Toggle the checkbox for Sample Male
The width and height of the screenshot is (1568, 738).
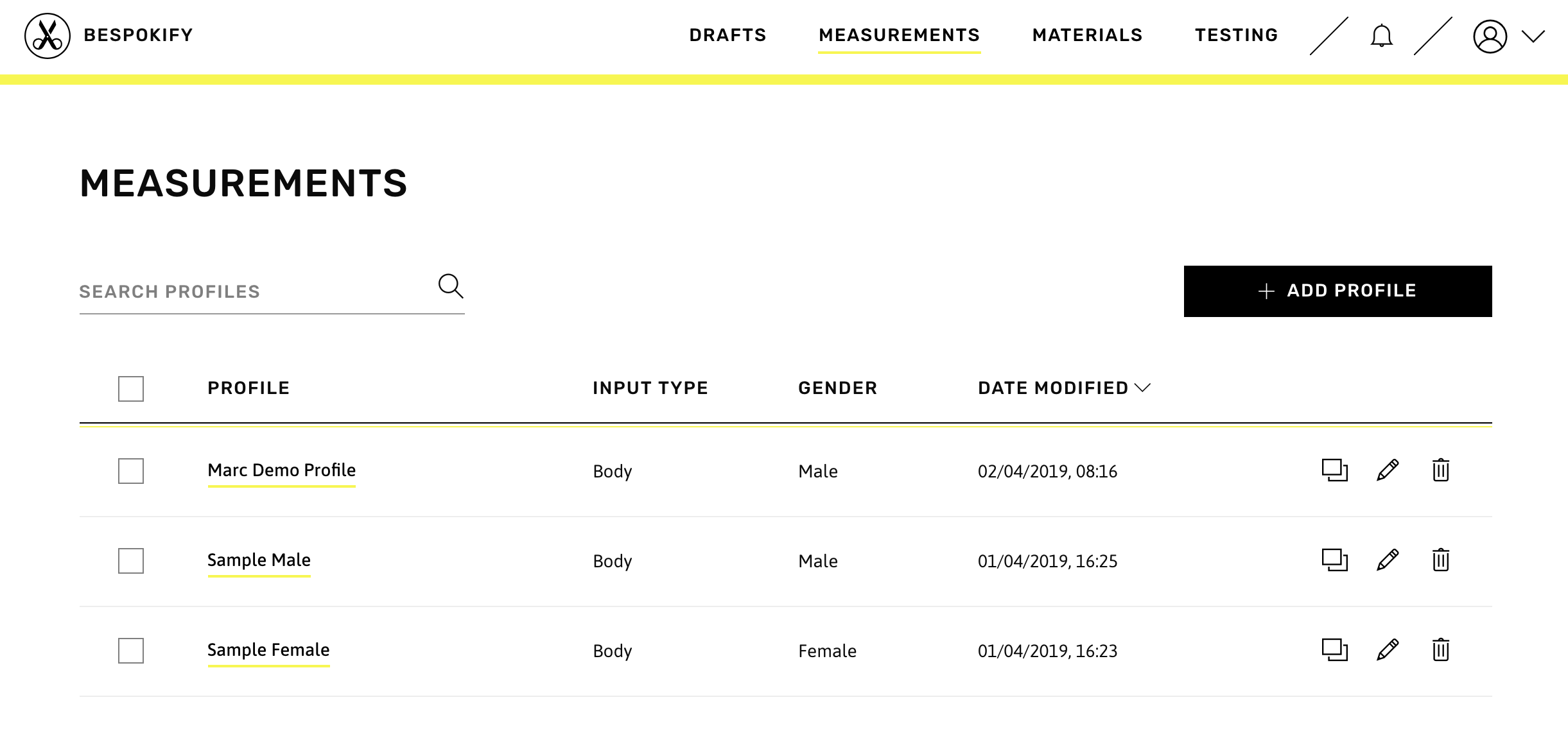[x=130, y=560]
